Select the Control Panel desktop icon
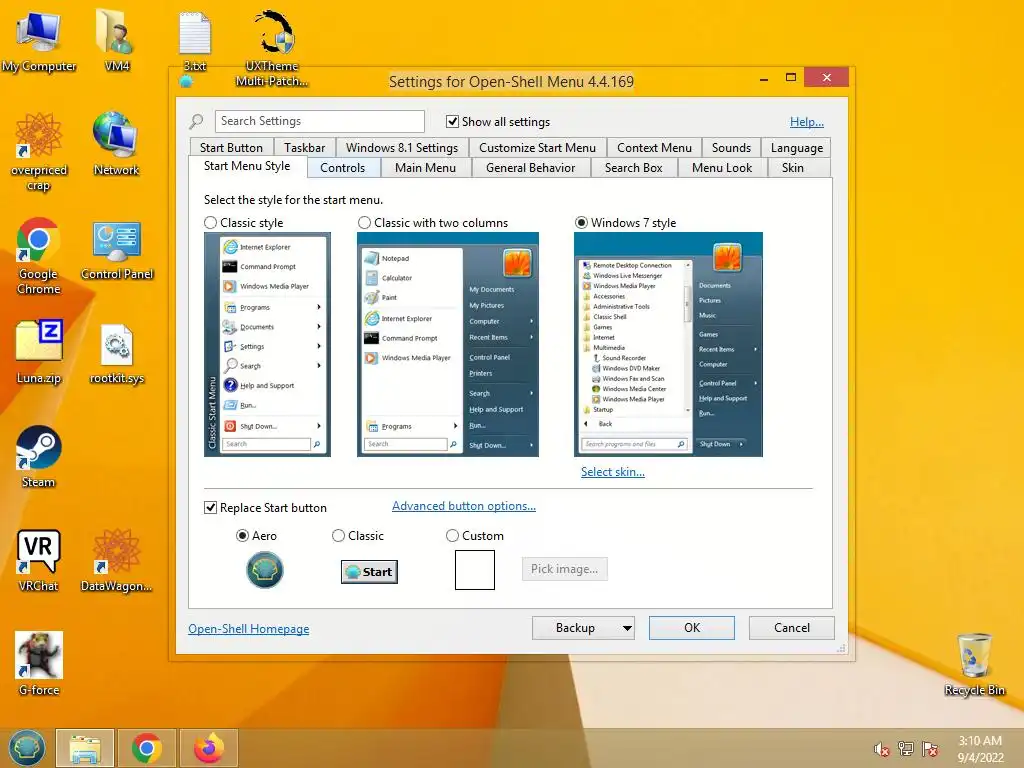1024x768 pixels. coord(117,251)
